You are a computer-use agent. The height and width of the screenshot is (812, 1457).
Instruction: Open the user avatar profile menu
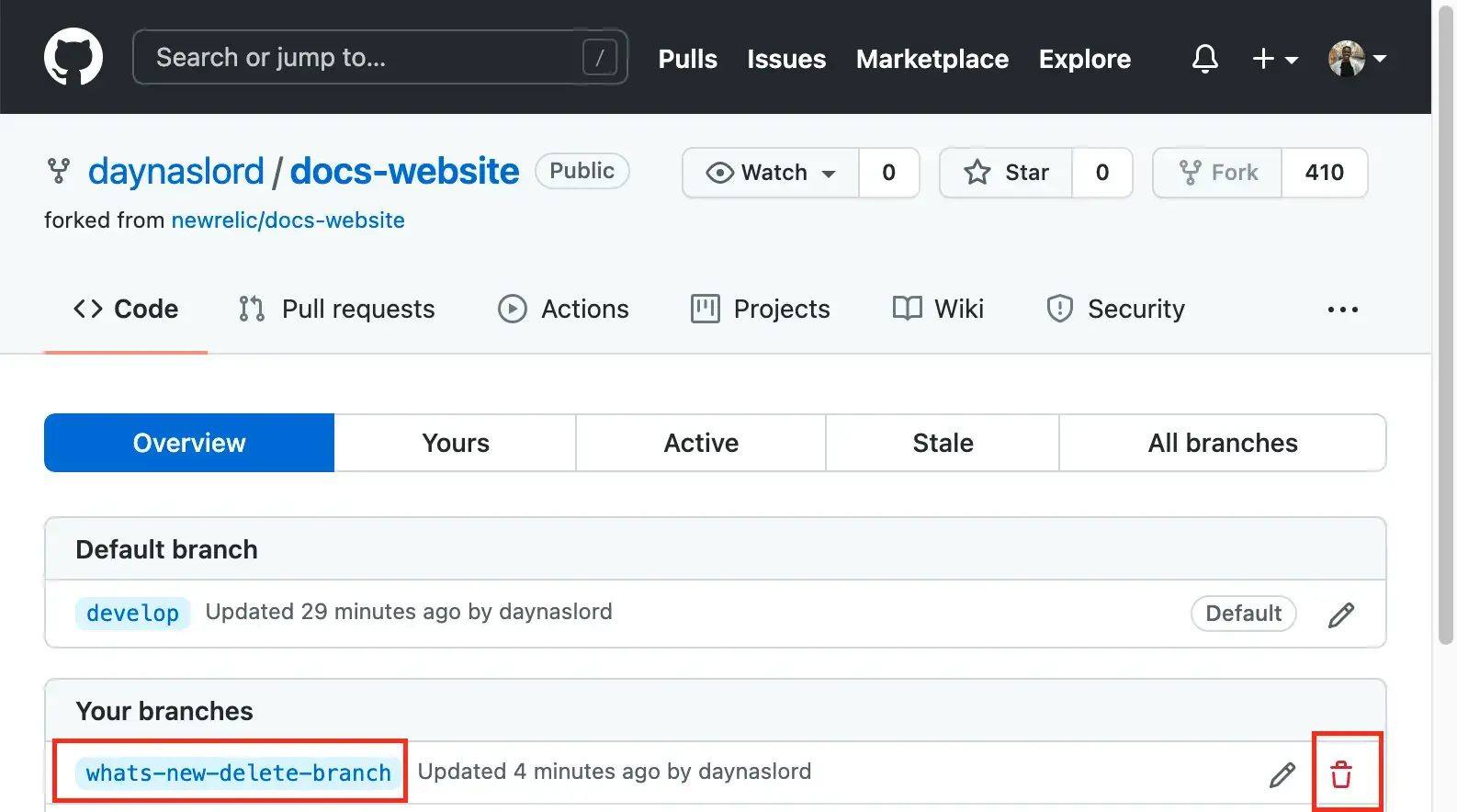point(1357,59)
